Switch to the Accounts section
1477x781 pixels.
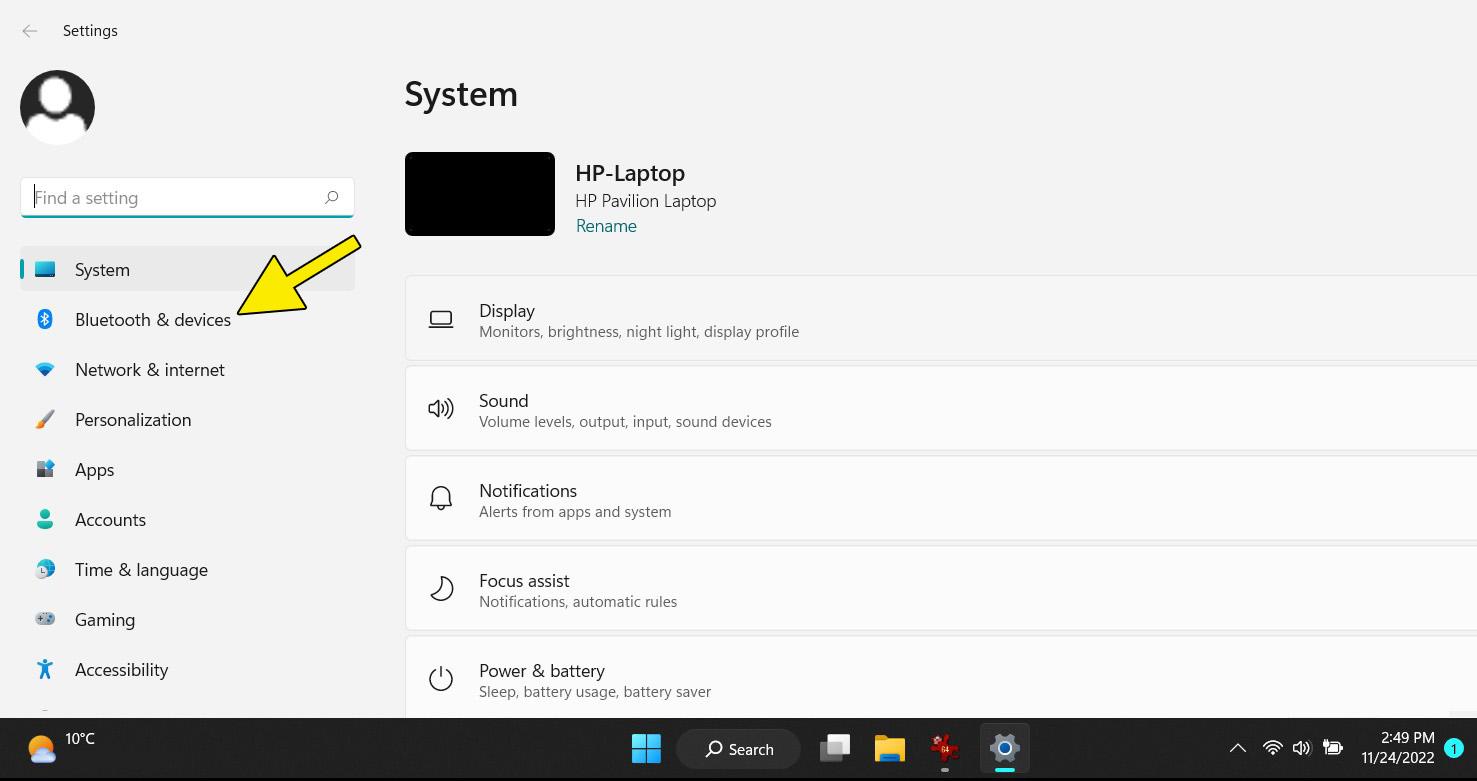click(x=110, y=519)
